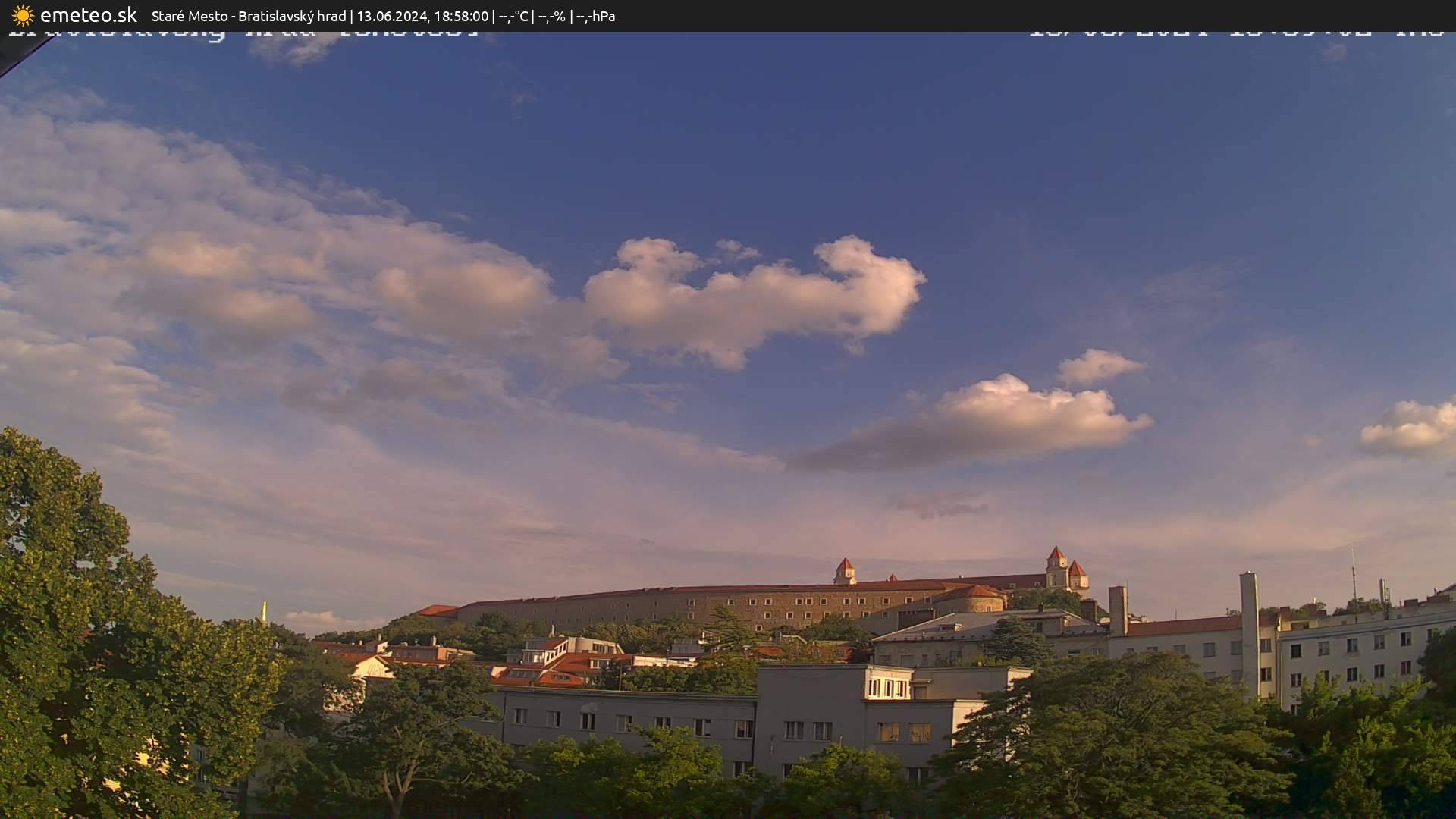Click the castle towers in the photo
Image resolution: width=1456 pixels, height=819 pixels.
1058,565
